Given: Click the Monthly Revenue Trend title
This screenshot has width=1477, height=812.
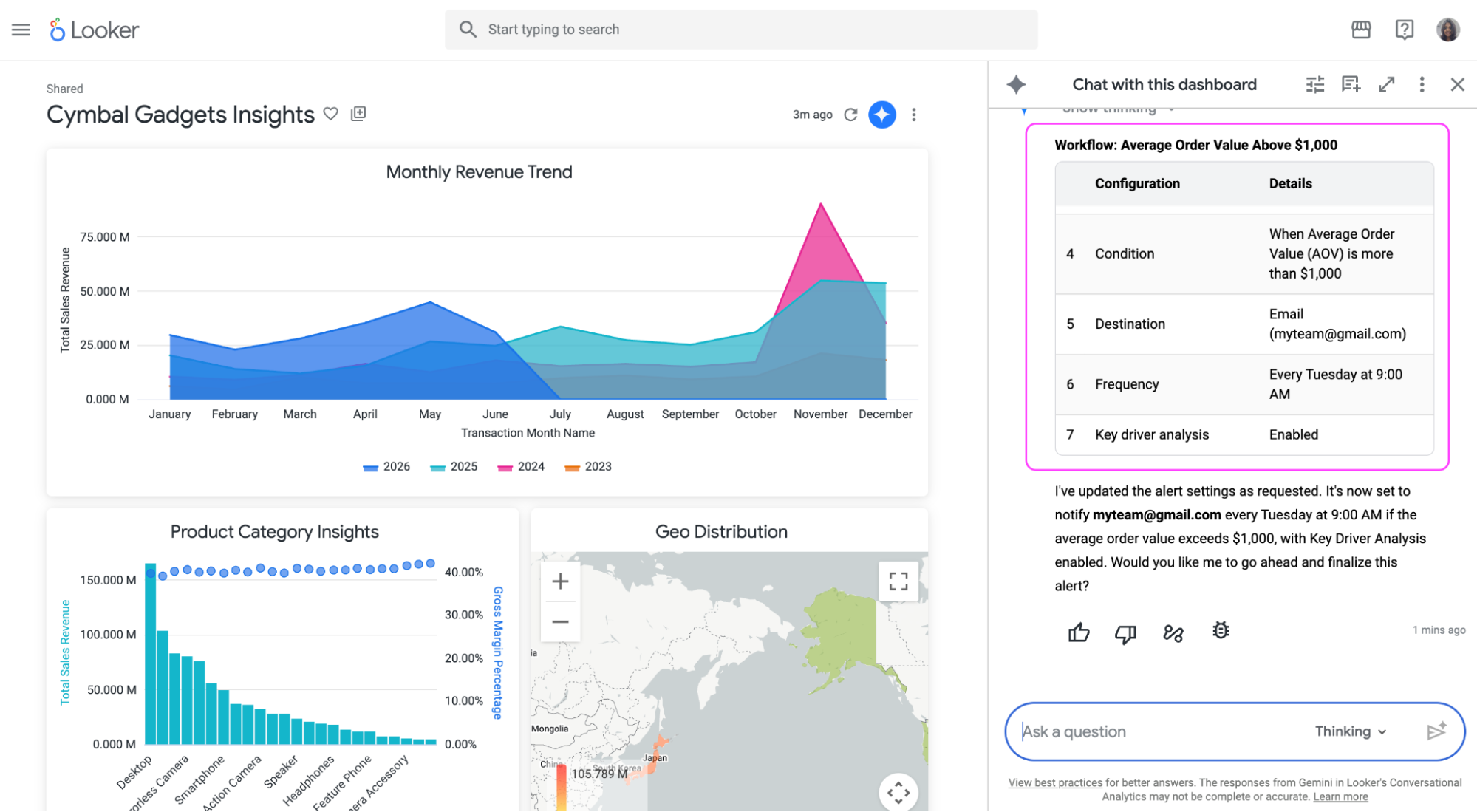Looking at the screenshot, I should pyautogui.click(x=479, y=172).
